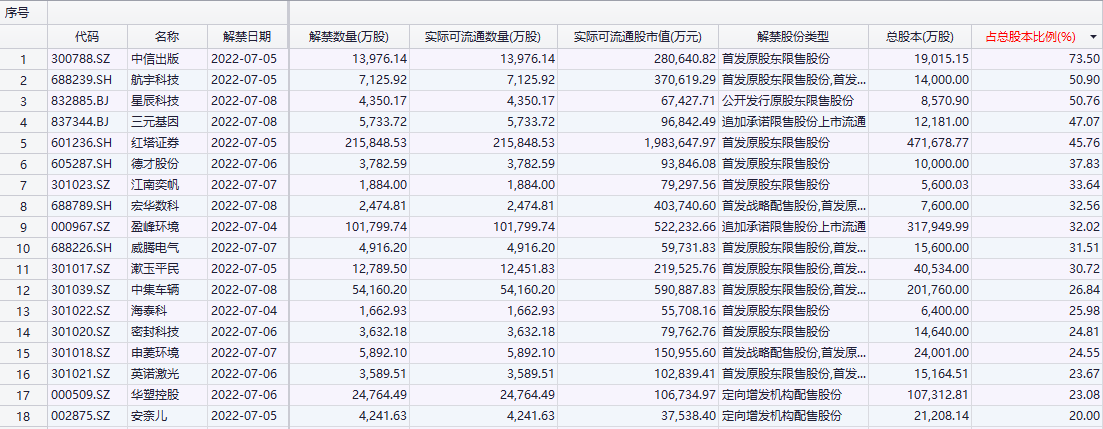Click the 73.50 ratio cell
Viewport: 1103px width, 429px height.
(x=1085, y=59)
